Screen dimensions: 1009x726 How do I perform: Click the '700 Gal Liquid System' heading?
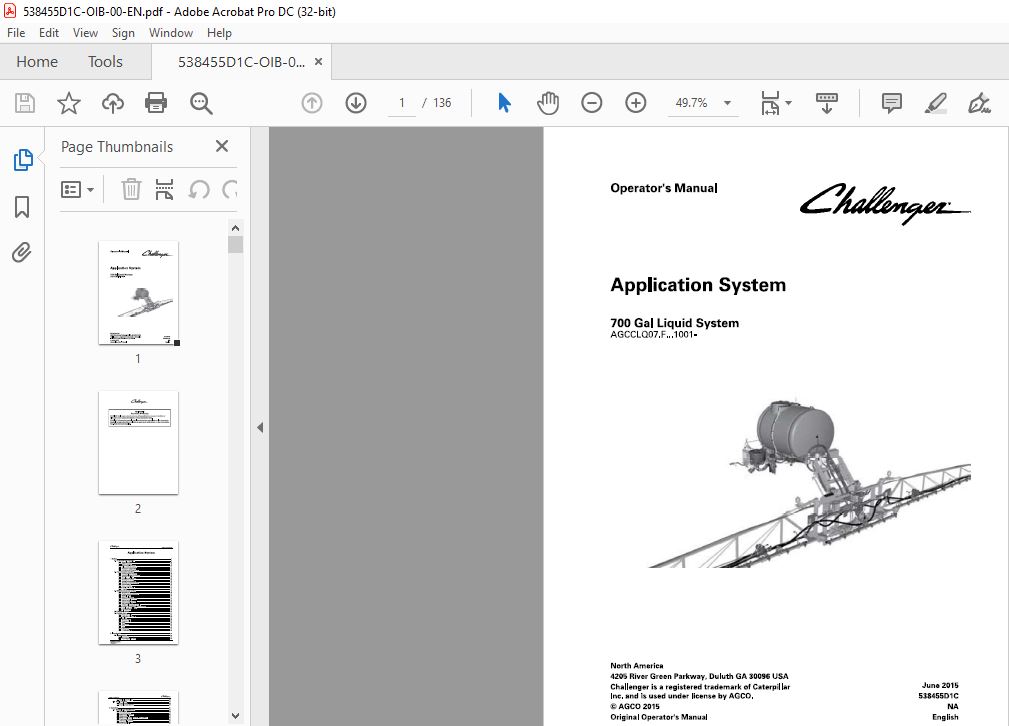tap(674, 323)
